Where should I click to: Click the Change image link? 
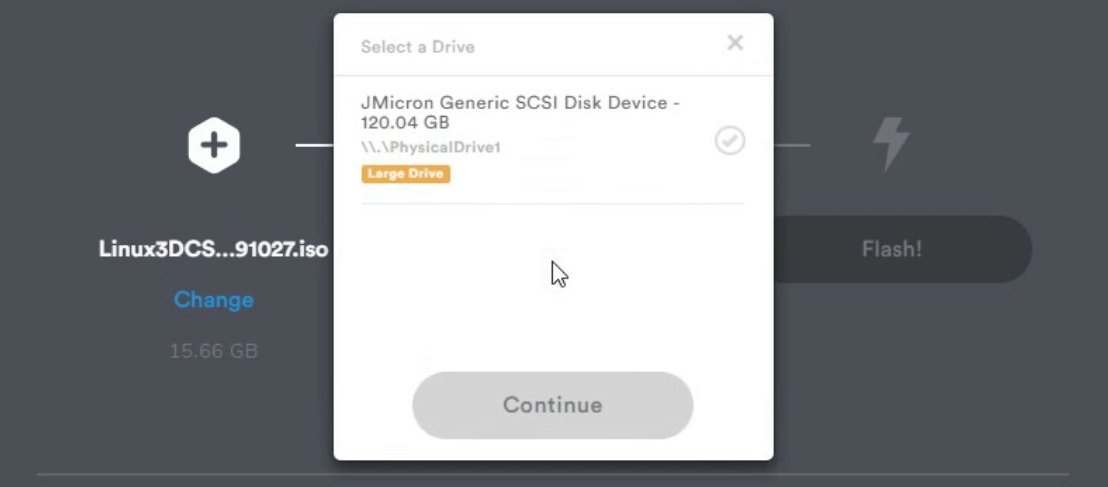tap(213, 300)
